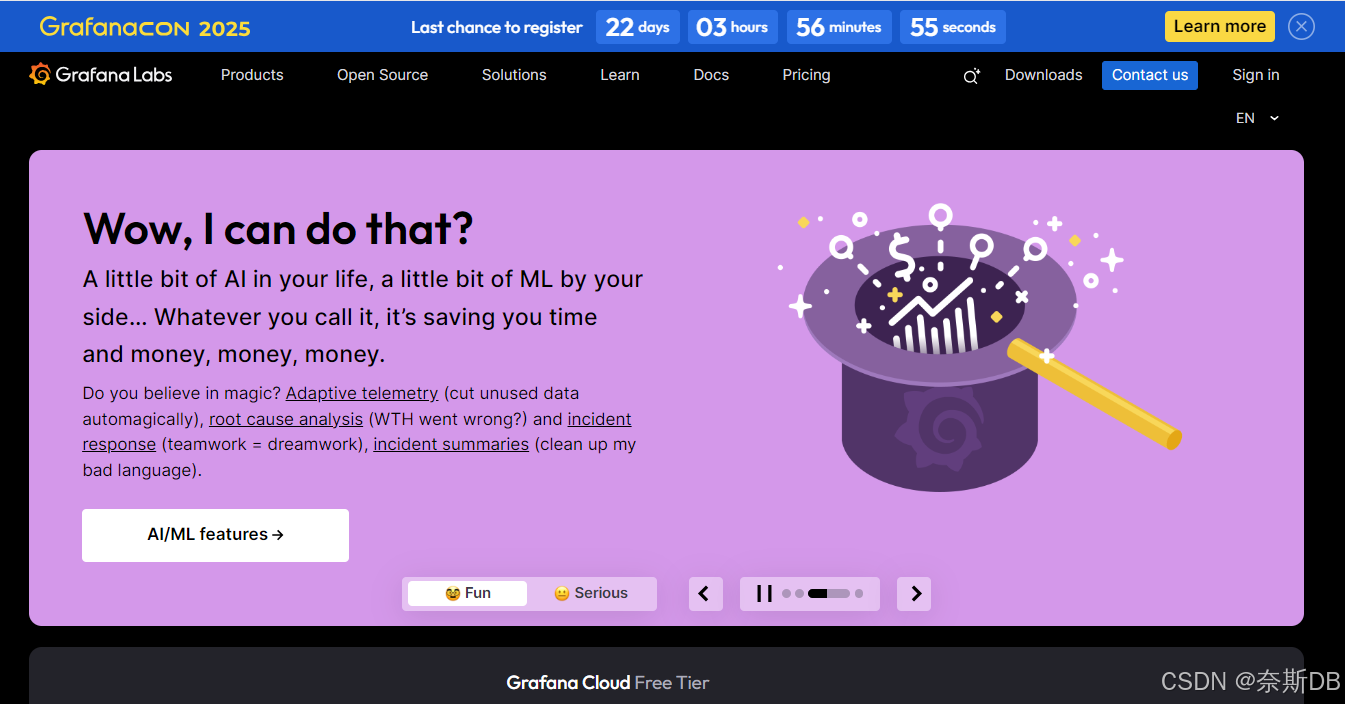Open the root cause analysis link

click(286, 419)
